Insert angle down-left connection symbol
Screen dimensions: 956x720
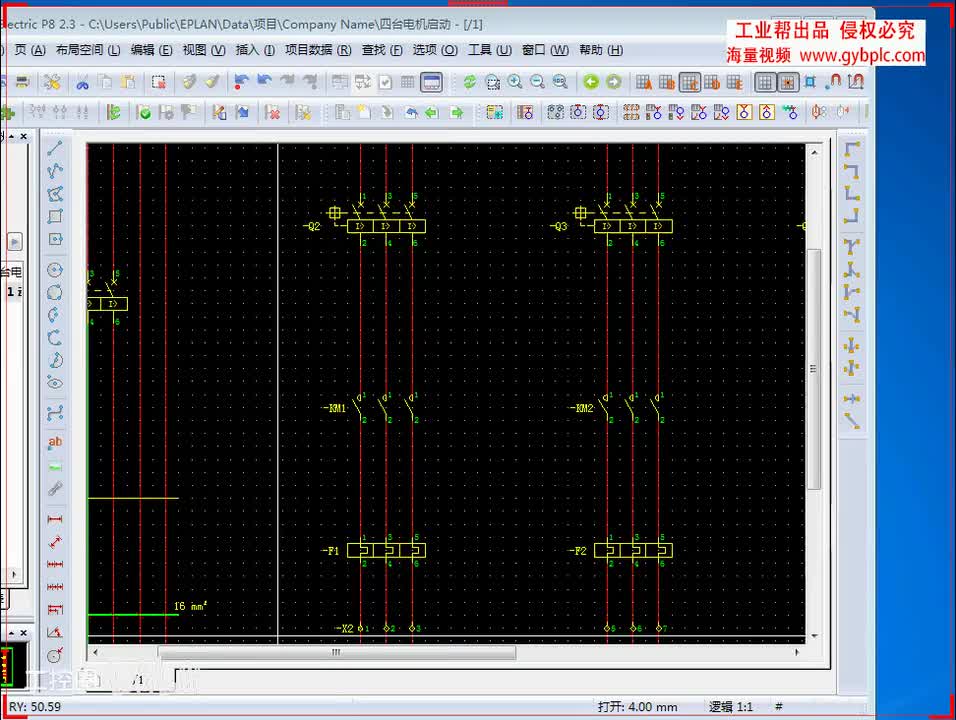point(852,171)
